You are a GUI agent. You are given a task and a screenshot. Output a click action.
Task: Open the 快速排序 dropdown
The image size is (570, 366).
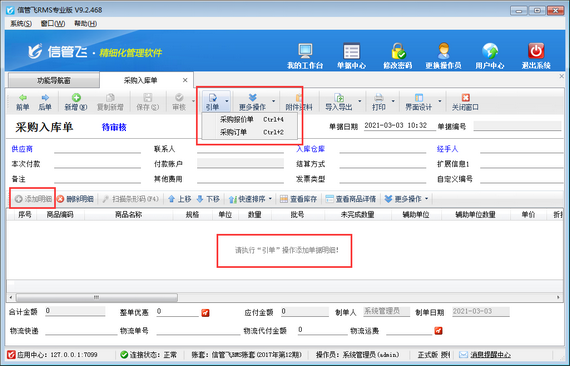(250, 199)
